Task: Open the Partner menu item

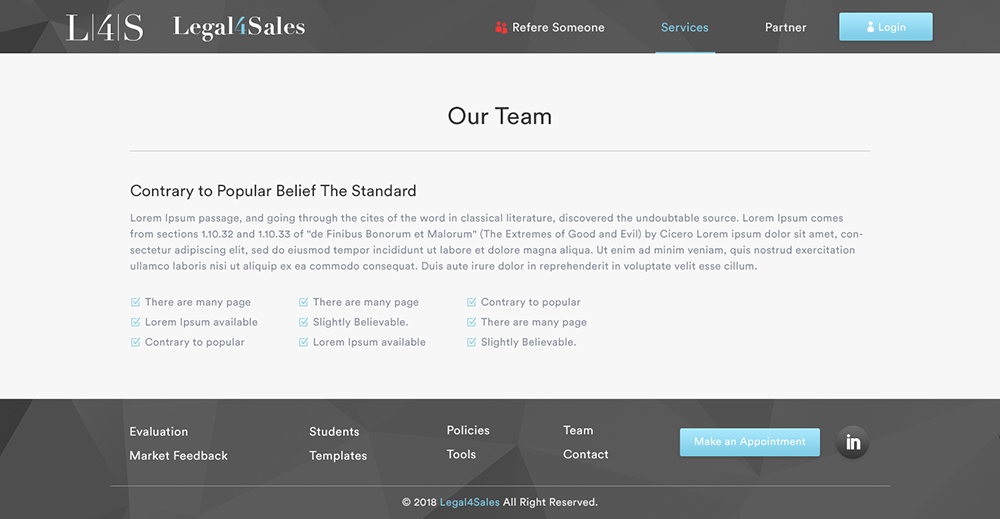Action: point(785,28)
